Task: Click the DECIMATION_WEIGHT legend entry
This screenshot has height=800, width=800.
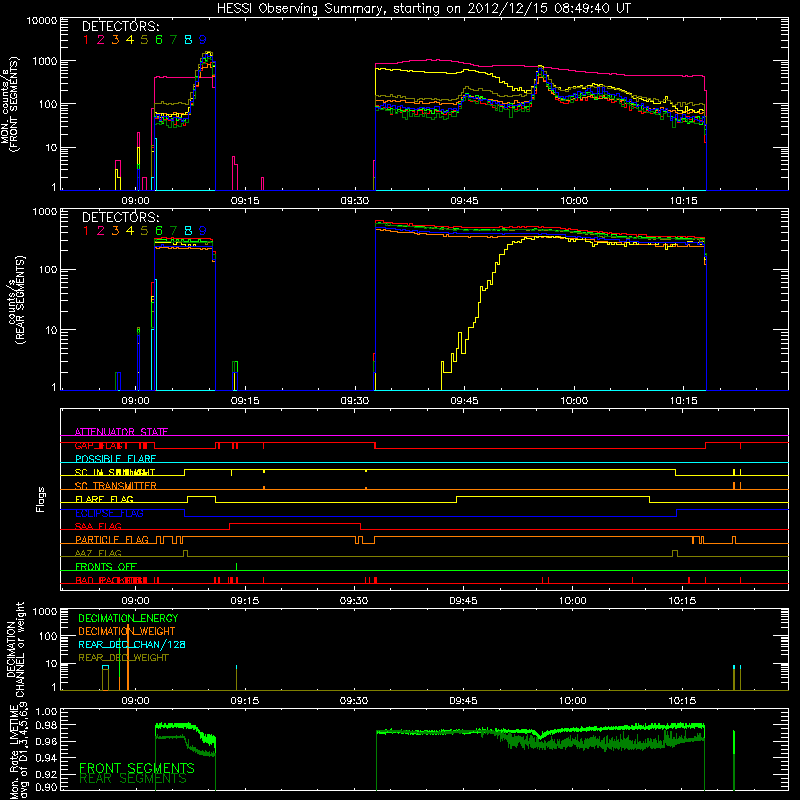Action: 127,631
